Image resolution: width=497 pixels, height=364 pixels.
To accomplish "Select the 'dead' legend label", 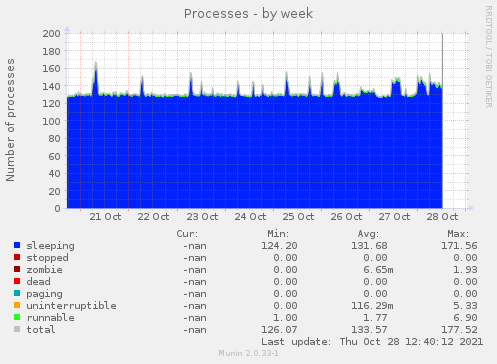I will coord(38,282).
